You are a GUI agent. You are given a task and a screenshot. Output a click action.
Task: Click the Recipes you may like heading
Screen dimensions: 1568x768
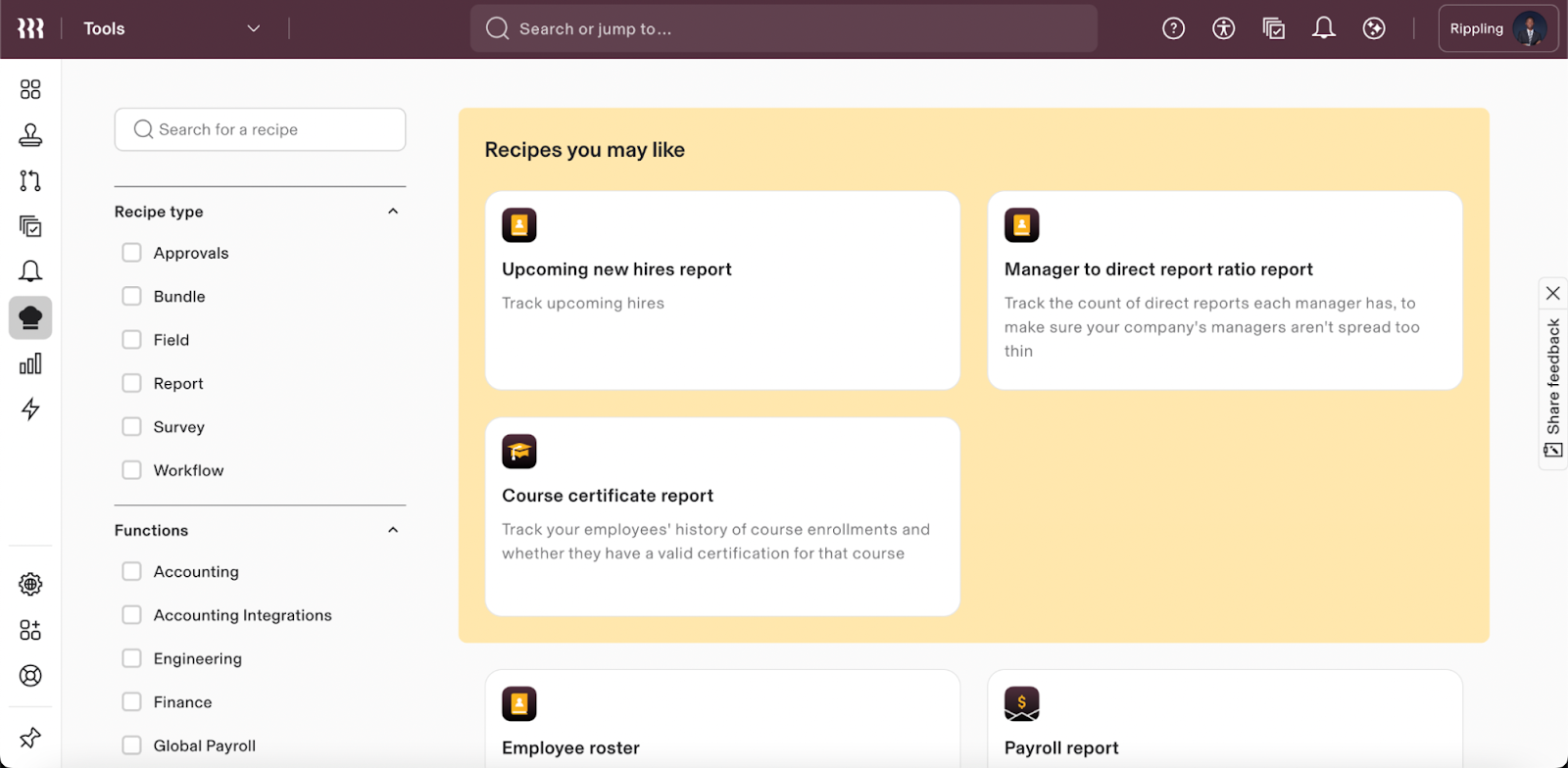coord(585,150)
